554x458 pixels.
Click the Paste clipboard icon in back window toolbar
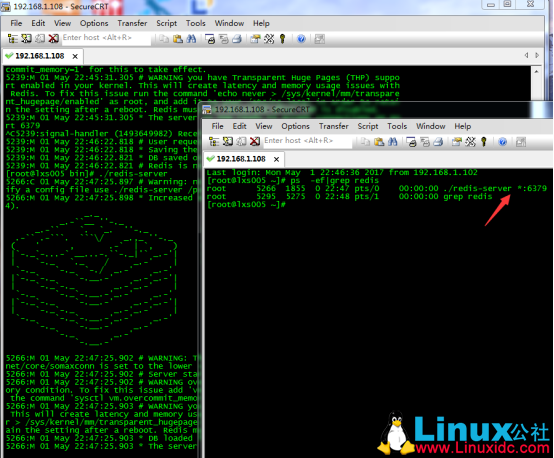178,39
